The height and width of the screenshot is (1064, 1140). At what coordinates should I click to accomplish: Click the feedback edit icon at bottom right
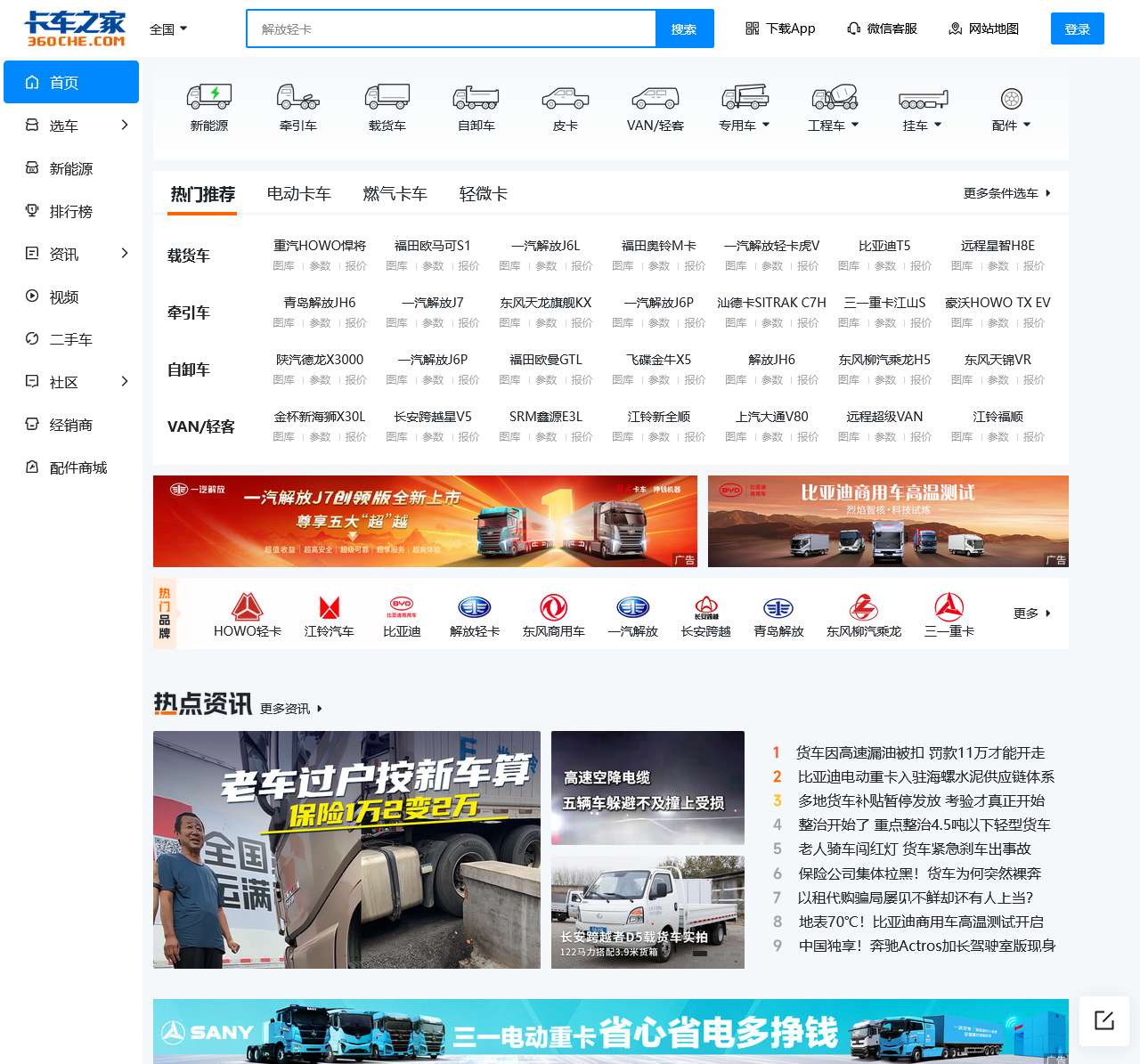1104,1020
